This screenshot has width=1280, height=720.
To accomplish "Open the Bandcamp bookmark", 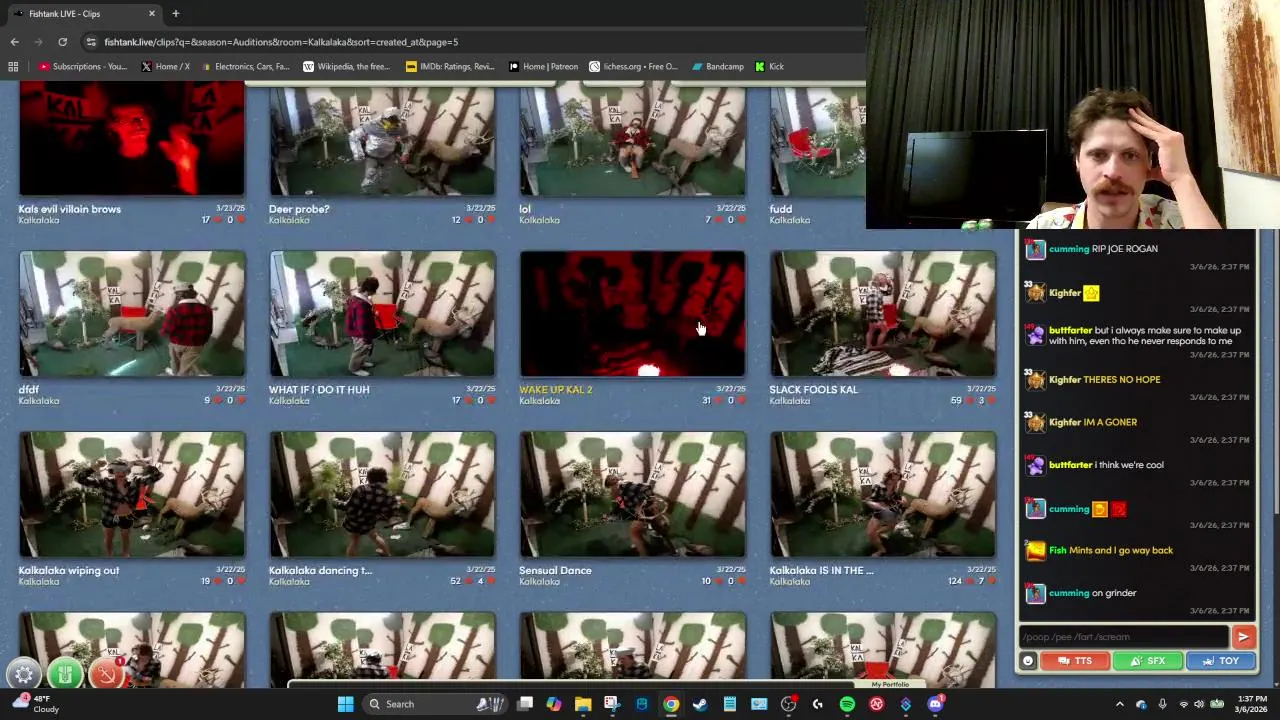I will point(716,66).
